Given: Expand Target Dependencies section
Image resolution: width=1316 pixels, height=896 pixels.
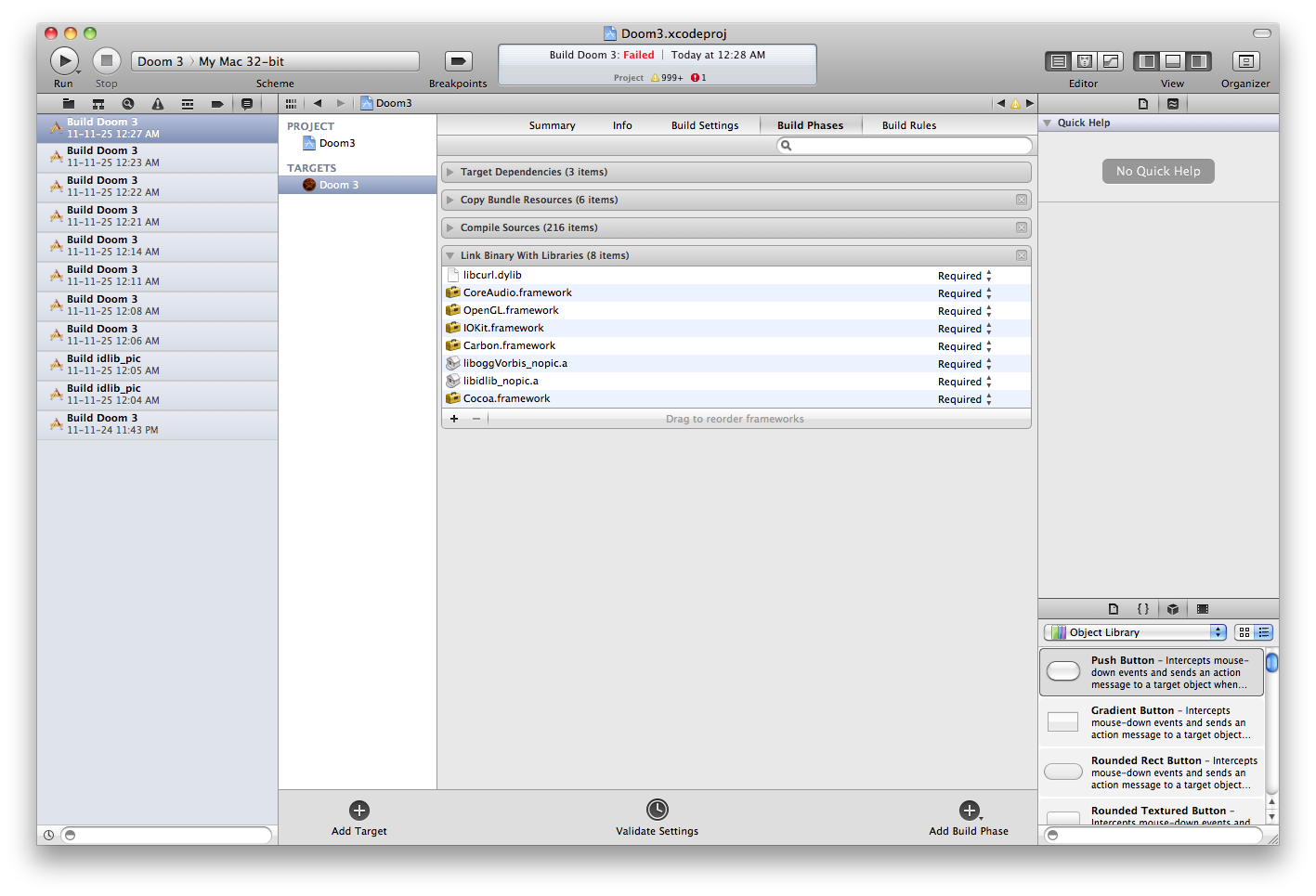Looking at the screenshot, I should 450,172.
